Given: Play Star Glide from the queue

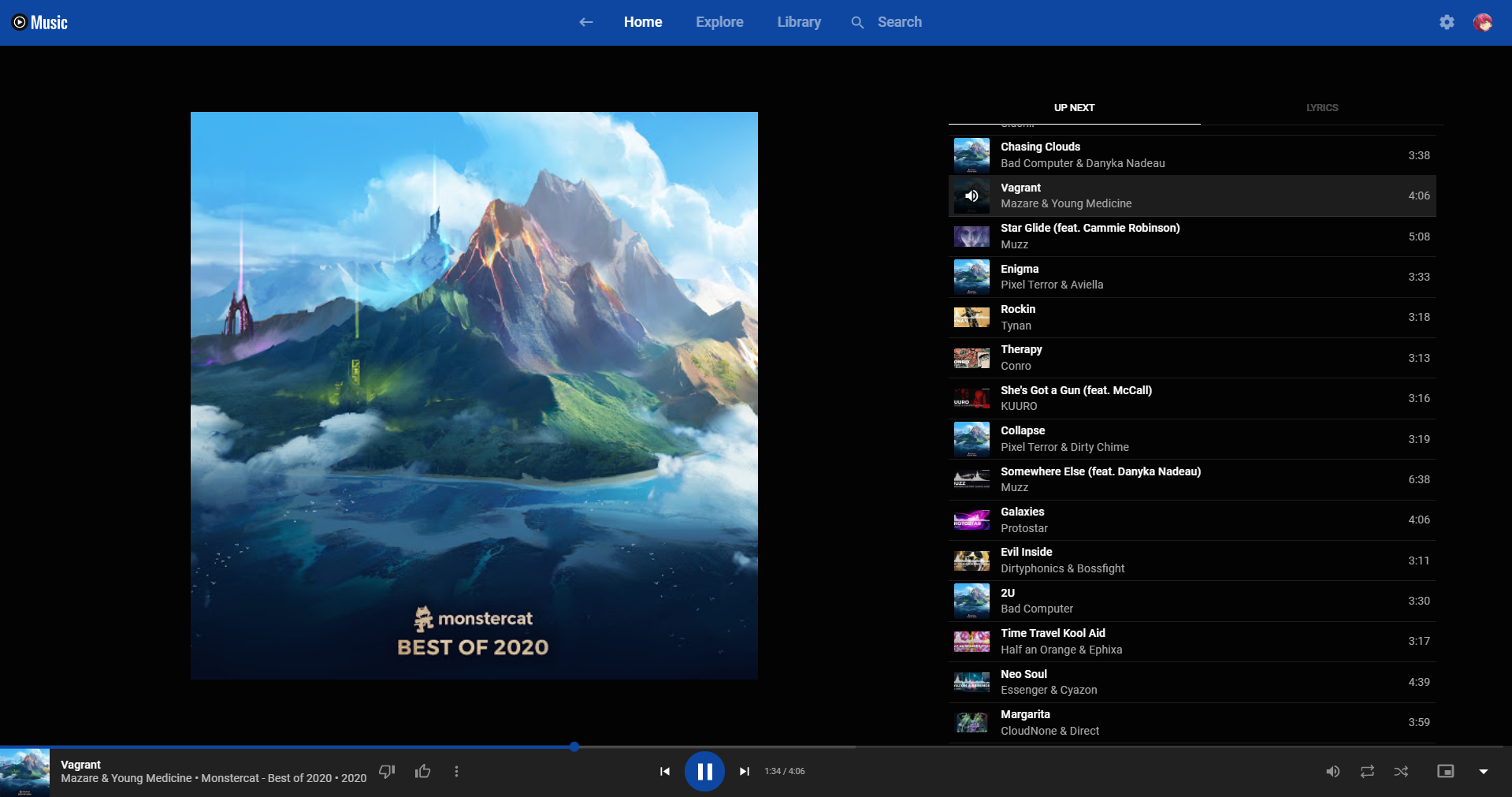Looking at the screenshot, I should click(x=1192, y=236).
